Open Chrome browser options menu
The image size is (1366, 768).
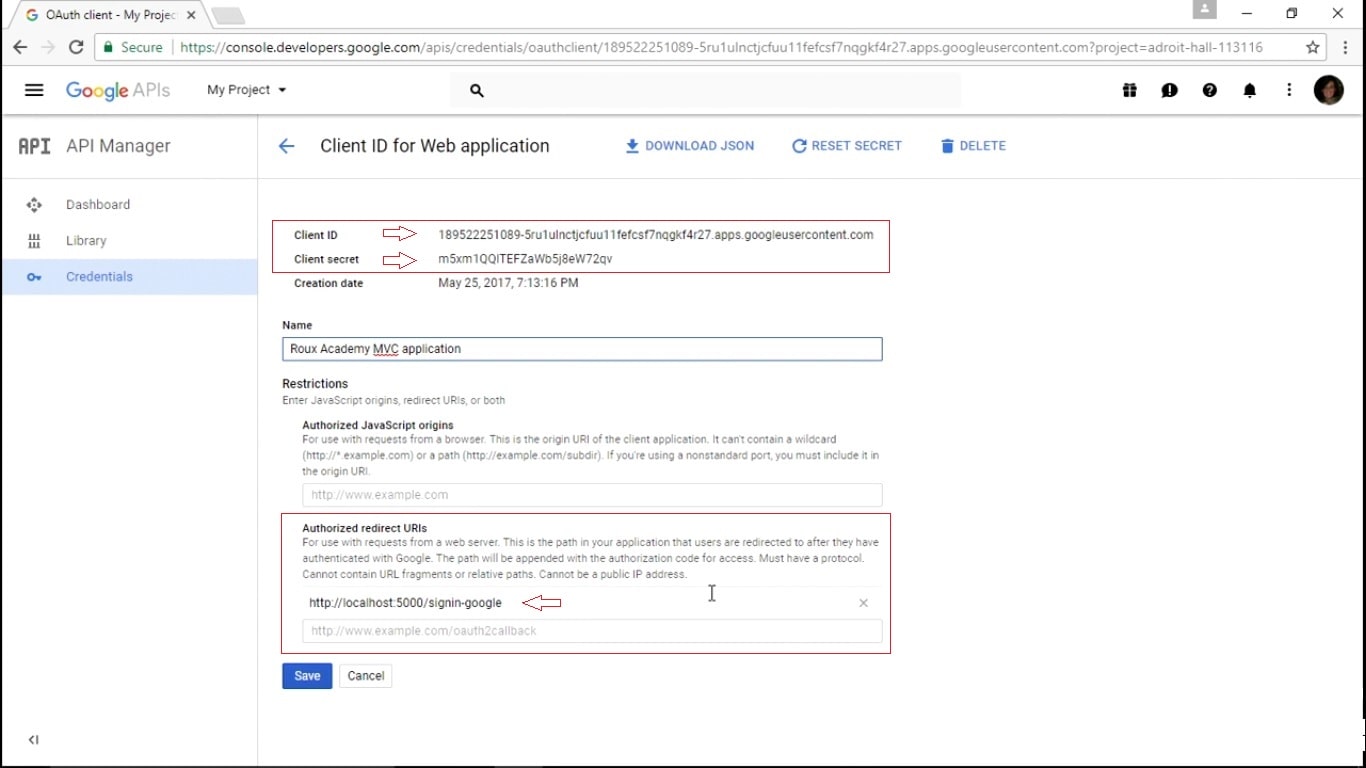[1344, 46]
